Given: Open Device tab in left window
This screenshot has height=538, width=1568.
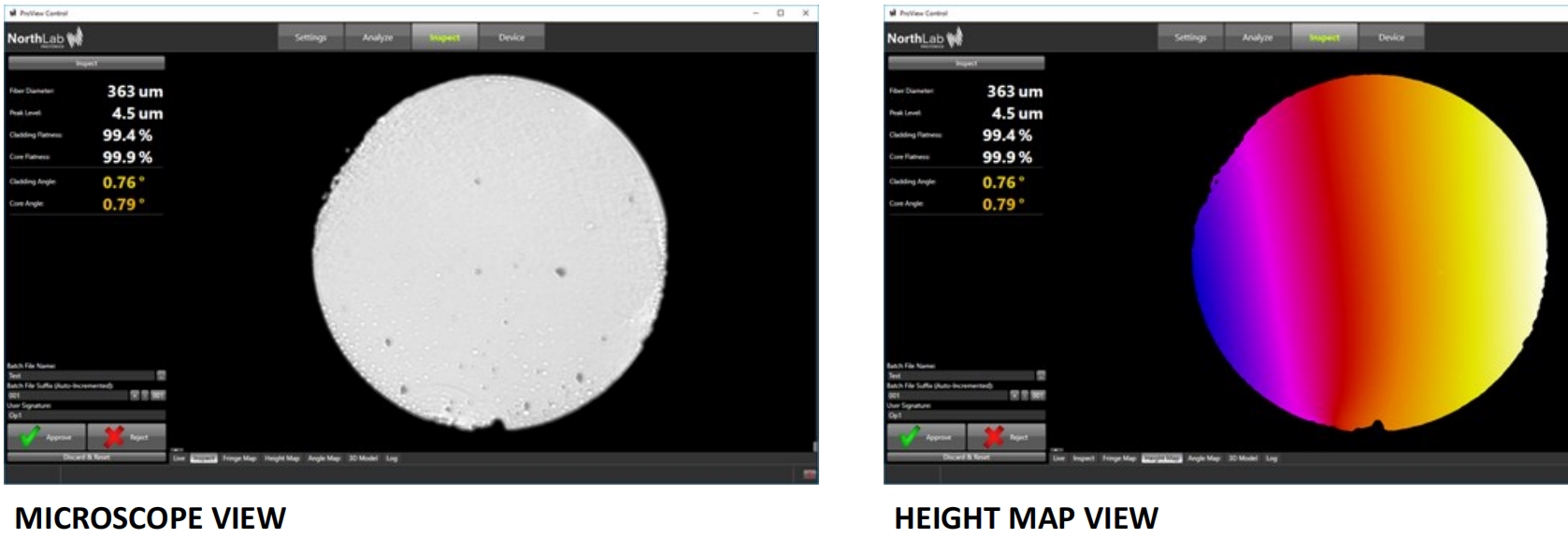Looking at the screenshot, I should pyautogui.click(x=511, y=37).
